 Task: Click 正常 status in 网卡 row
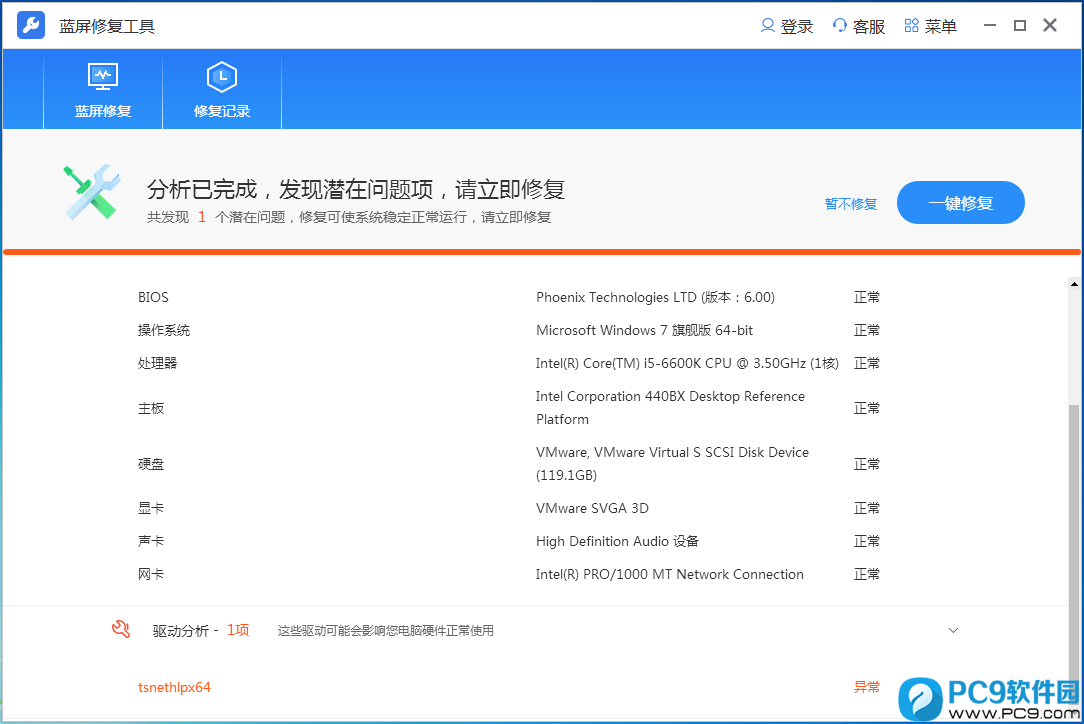click(867, 574)
